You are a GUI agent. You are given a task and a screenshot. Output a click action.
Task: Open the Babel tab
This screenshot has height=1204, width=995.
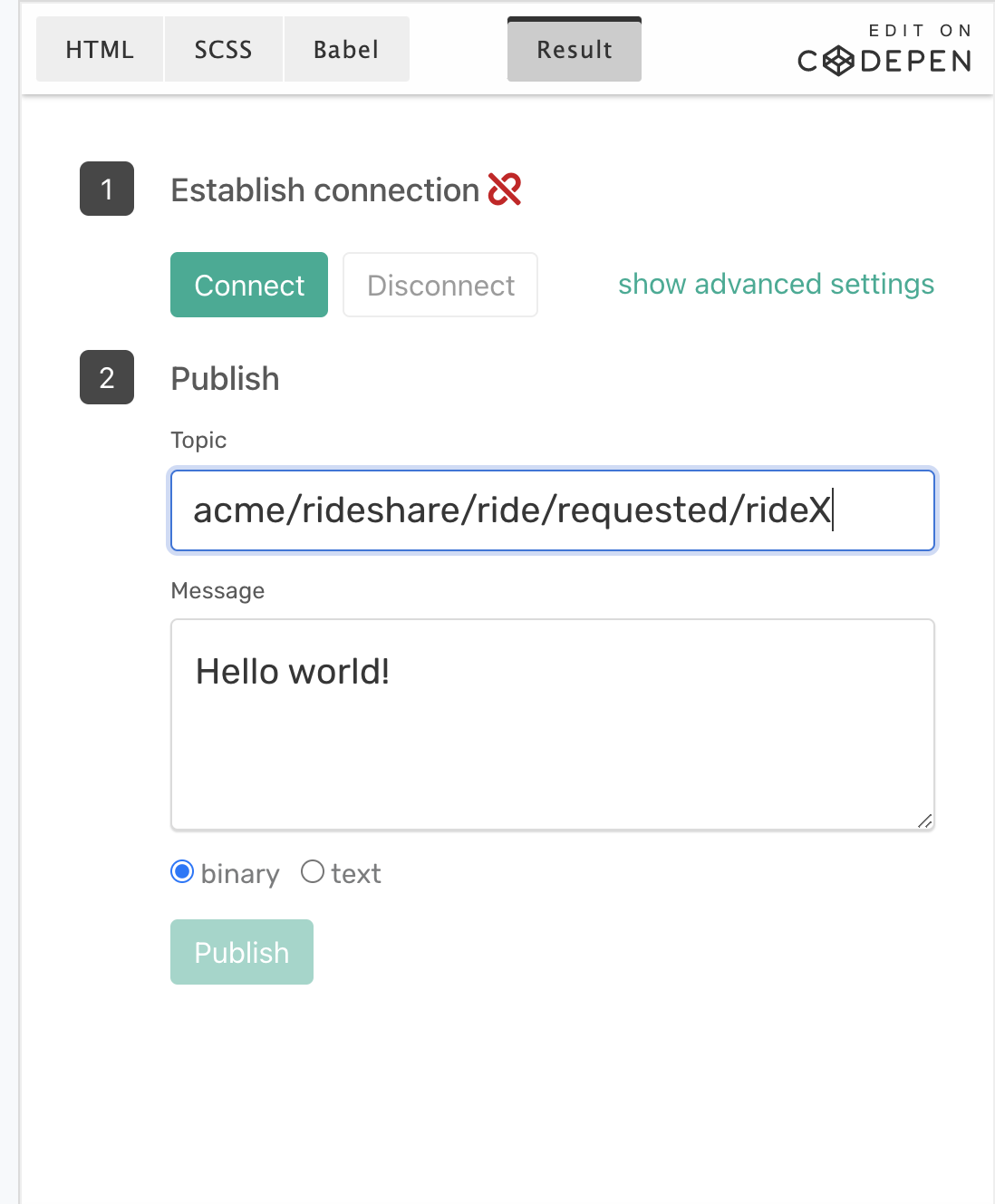coord(345,49)
